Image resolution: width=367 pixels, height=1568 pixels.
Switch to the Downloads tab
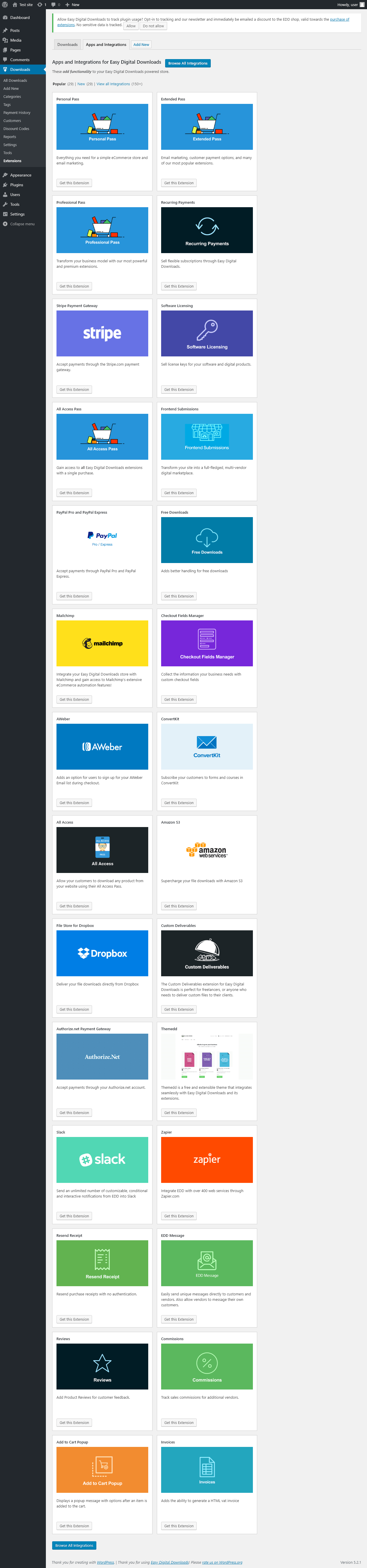(x=68, y=44)
